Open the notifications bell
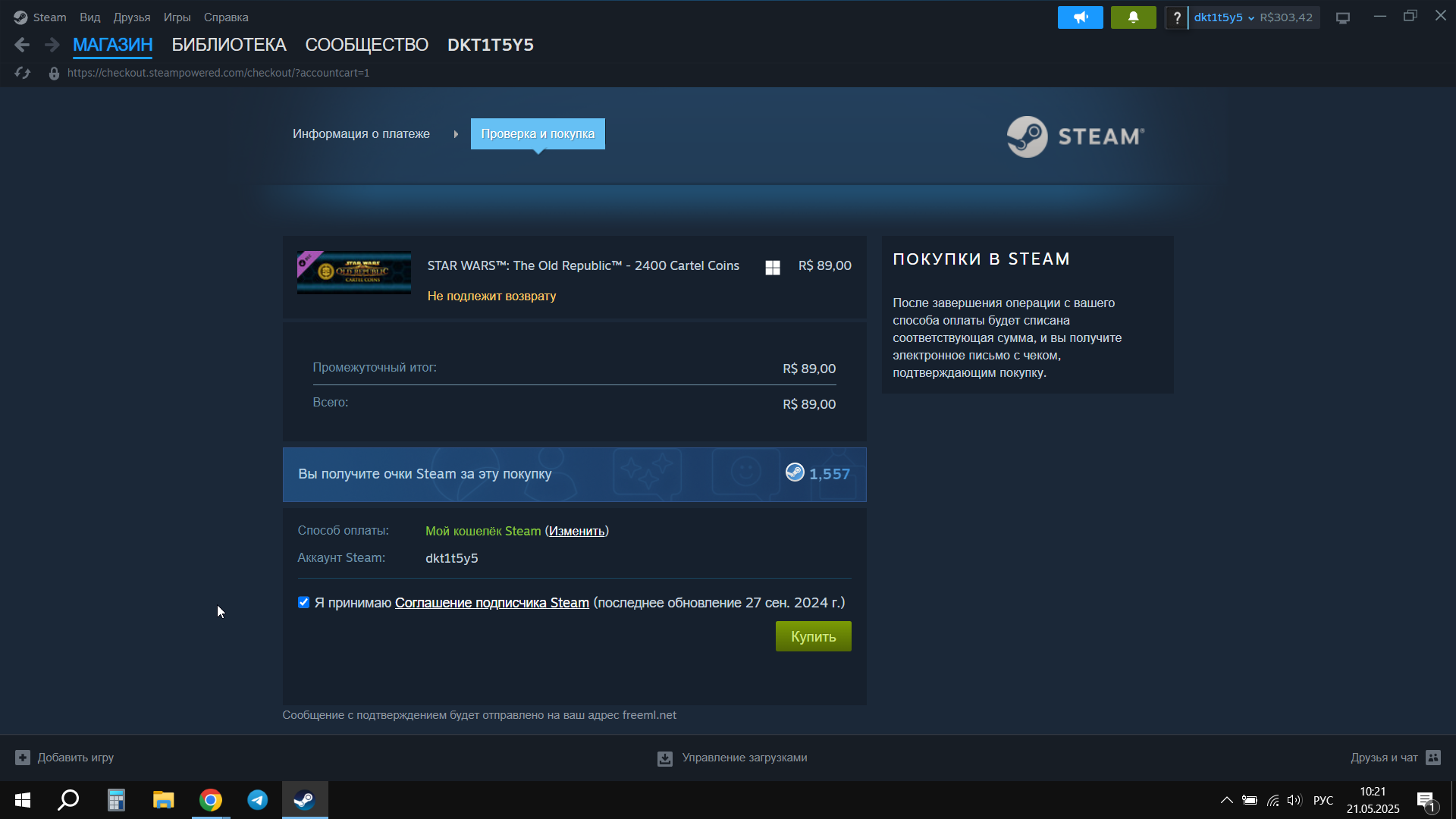 tap(1133, 17)
